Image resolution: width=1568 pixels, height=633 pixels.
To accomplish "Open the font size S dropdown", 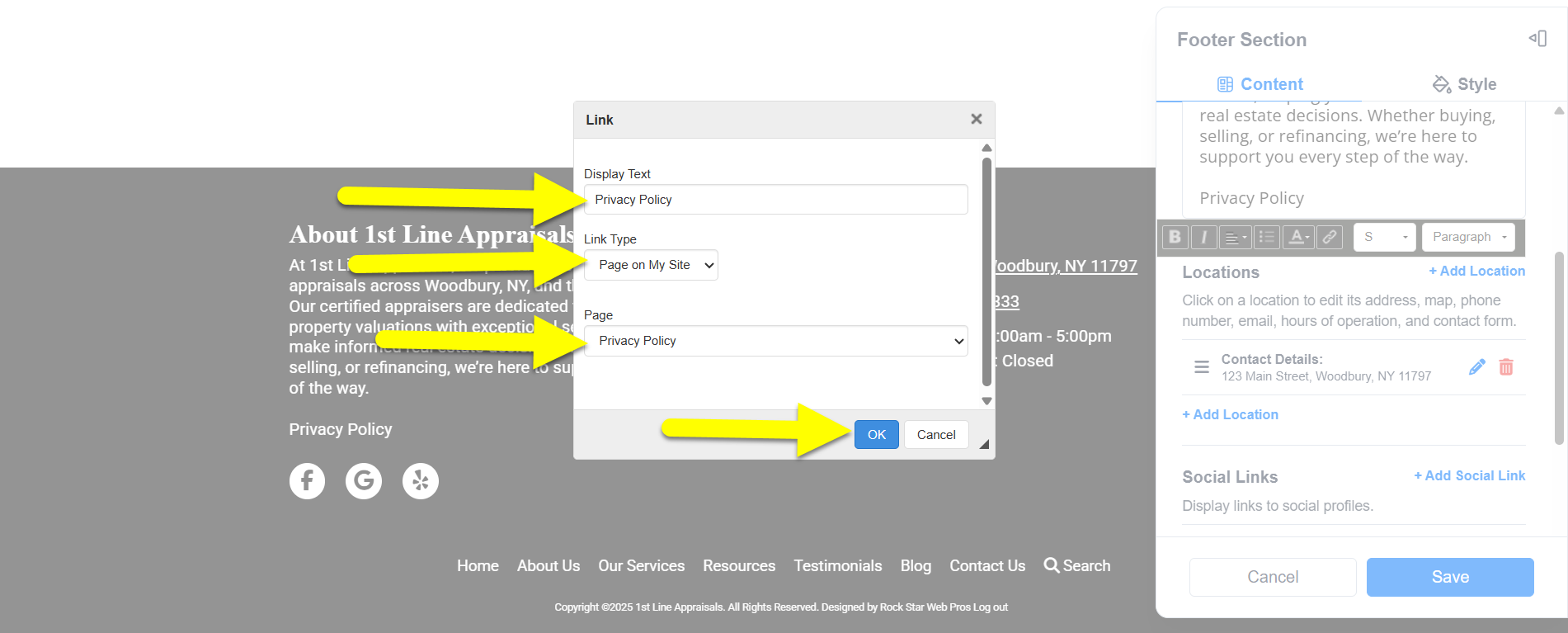I will pos(1385,237).
